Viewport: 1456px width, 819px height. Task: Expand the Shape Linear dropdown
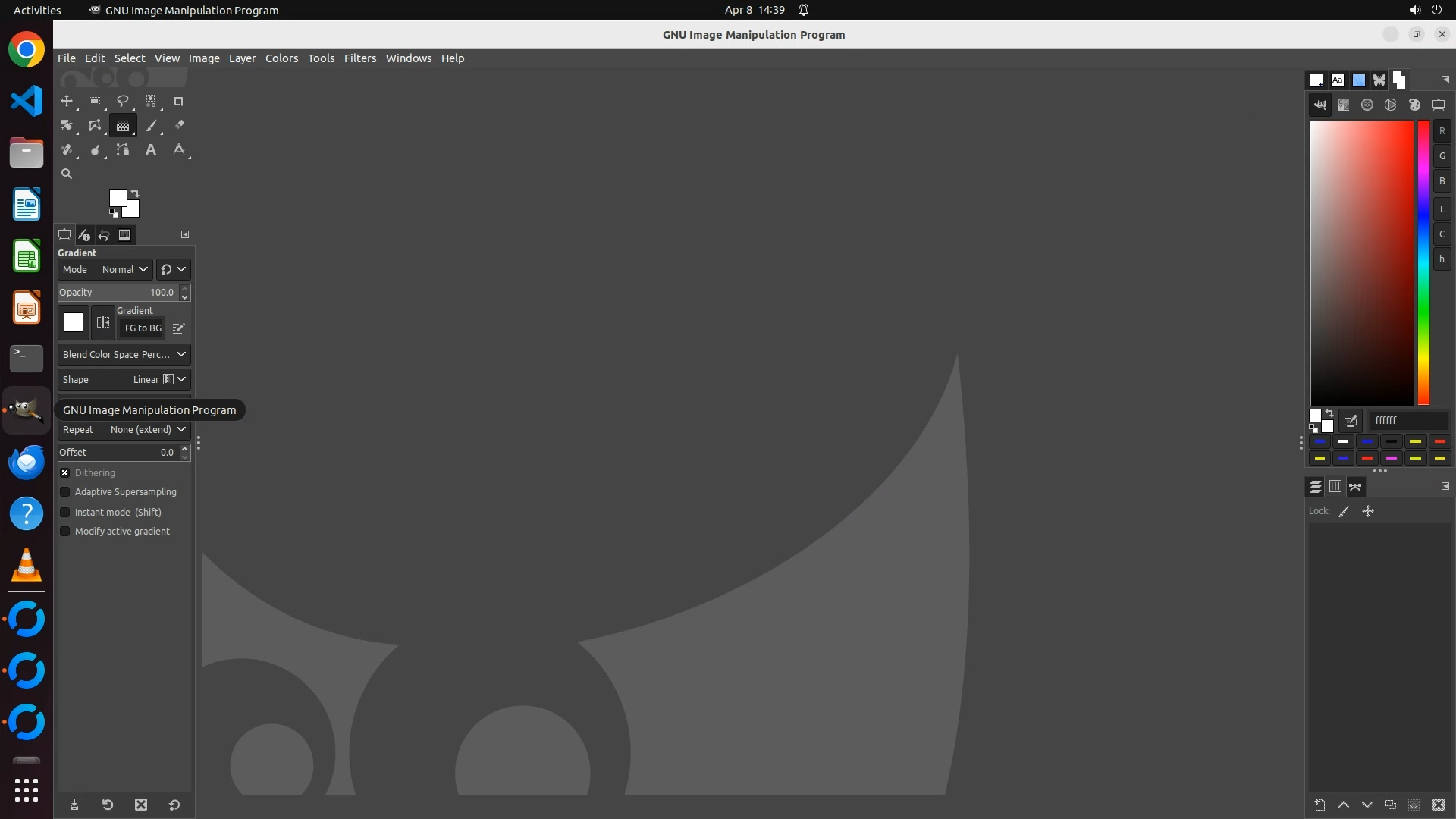(x=124, y=379)
